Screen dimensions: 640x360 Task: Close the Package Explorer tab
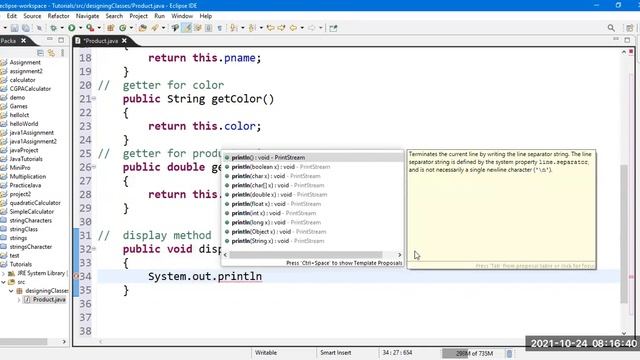click(24, 40)
